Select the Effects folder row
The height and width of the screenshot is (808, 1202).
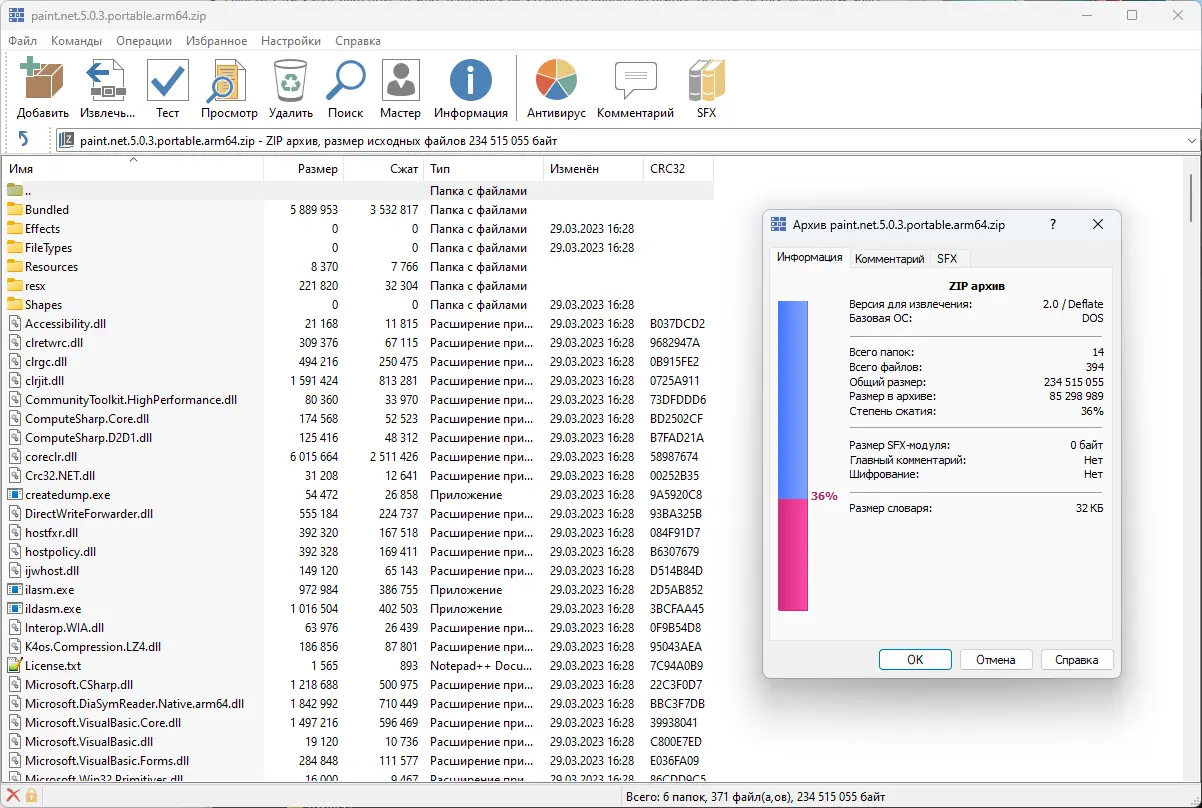pos(359,228)
